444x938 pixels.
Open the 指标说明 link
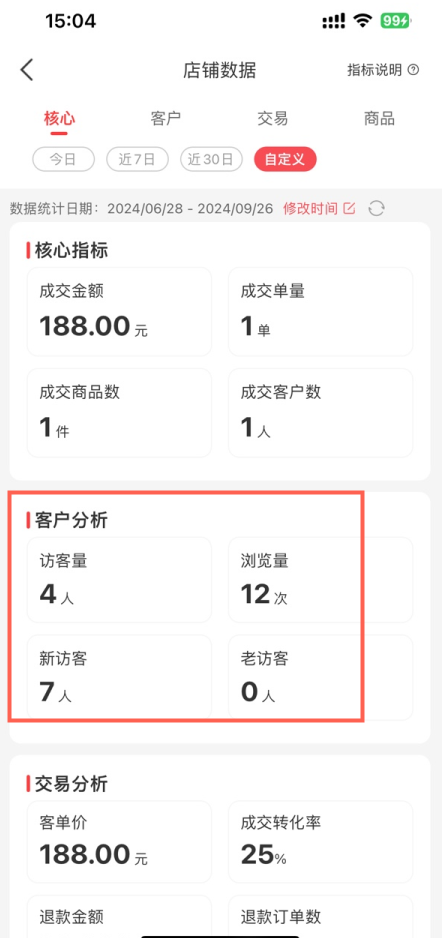click(375, 70)
